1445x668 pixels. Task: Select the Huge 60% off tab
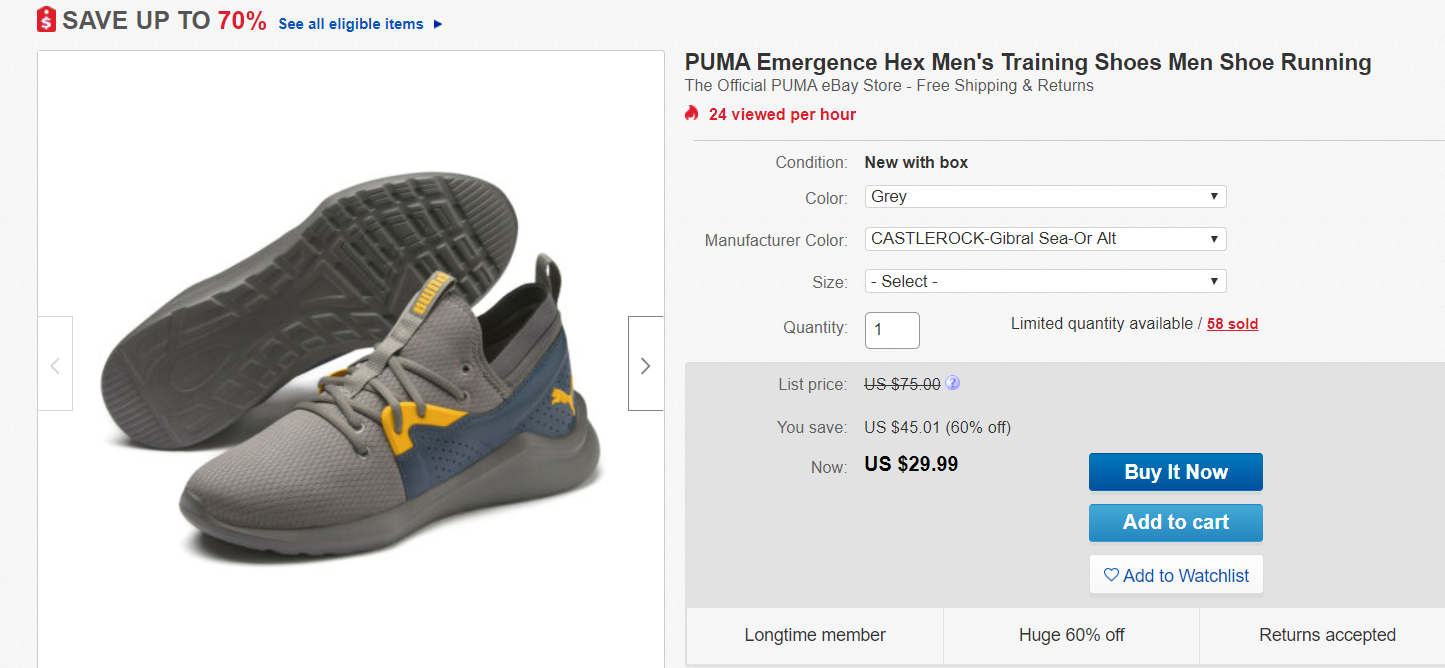point(1071,635)
